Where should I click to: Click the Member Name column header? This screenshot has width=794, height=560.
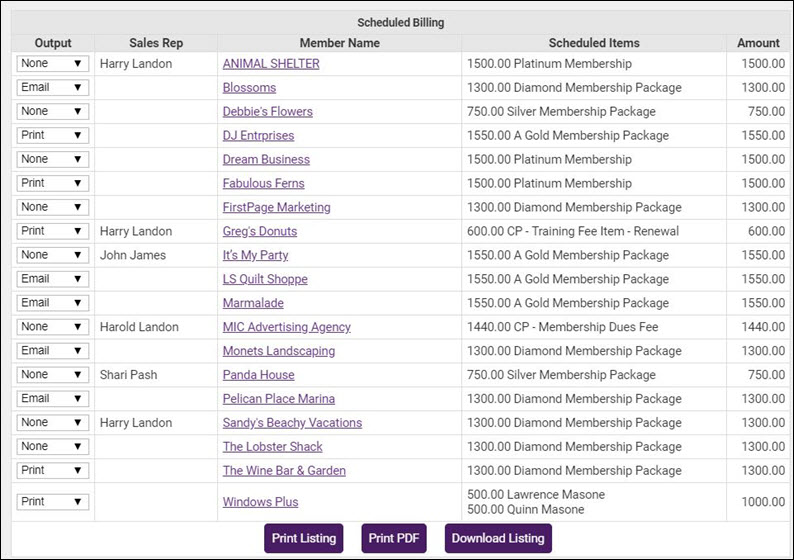340,43
